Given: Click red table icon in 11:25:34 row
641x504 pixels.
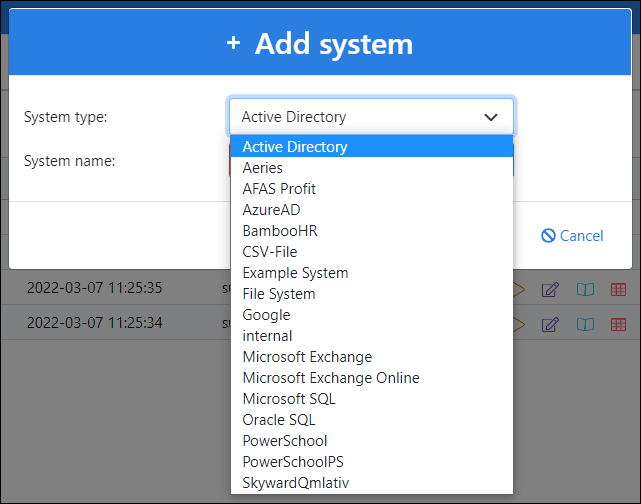Looking at the screenshot, I should (618, 324).
